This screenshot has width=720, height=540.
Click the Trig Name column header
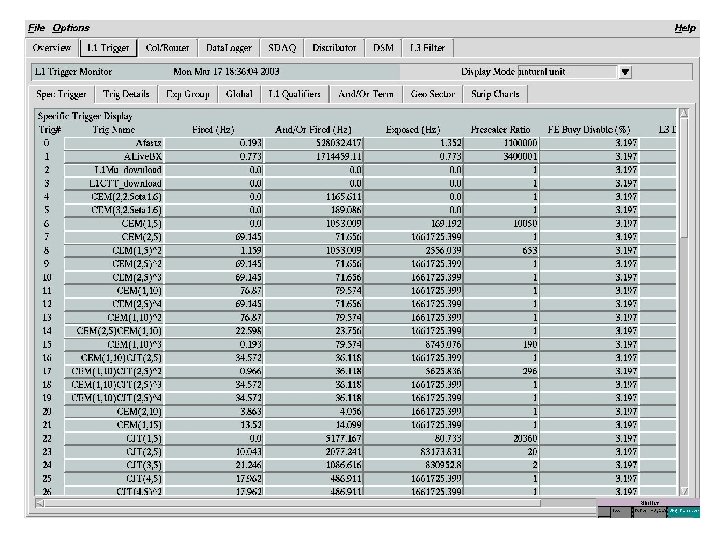(x=113, y=130)
